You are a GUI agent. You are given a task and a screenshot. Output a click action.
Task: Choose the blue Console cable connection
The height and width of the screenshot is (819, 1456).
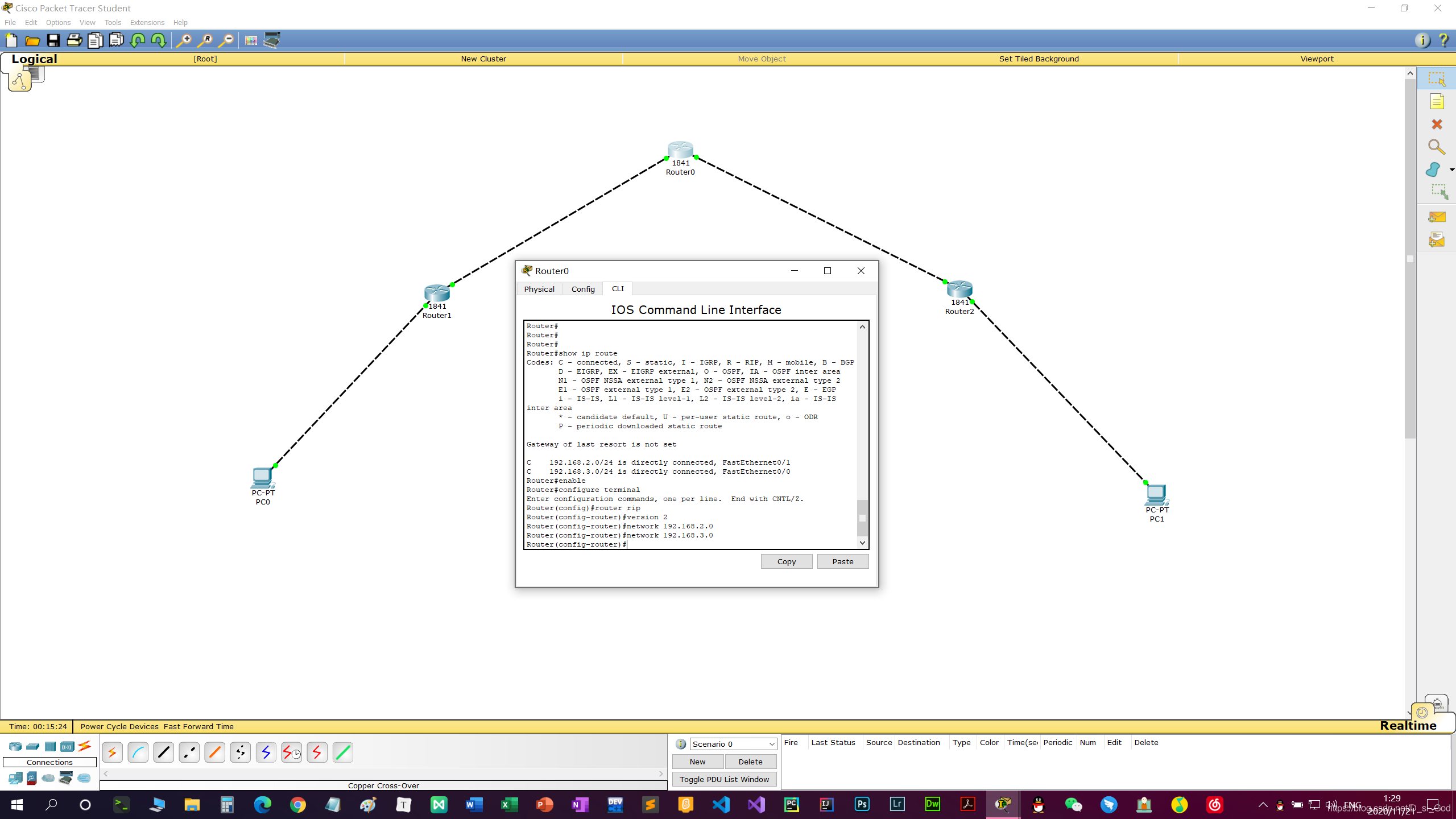138,752
